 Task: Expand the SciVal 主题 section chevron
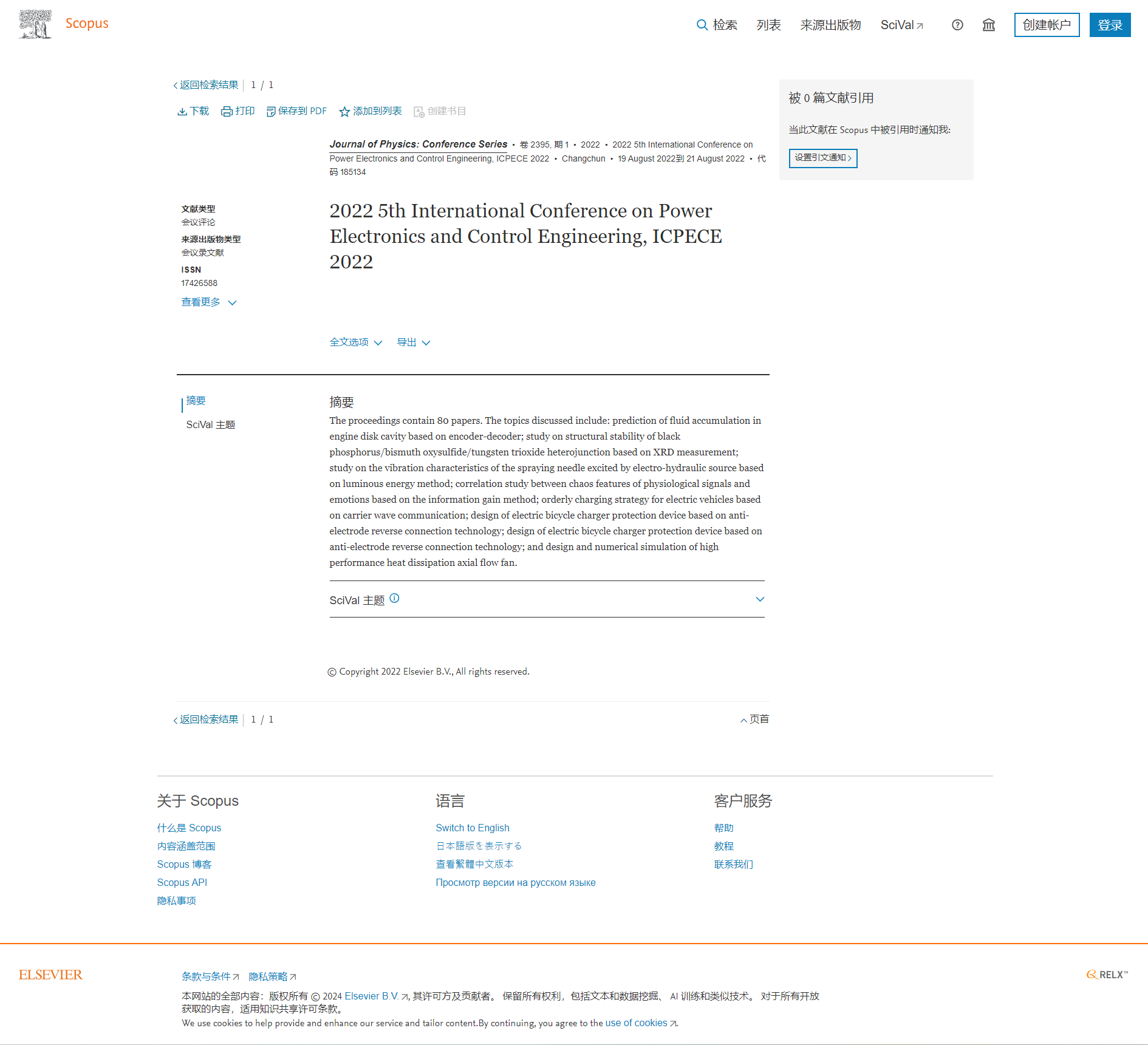coord(760,599)
